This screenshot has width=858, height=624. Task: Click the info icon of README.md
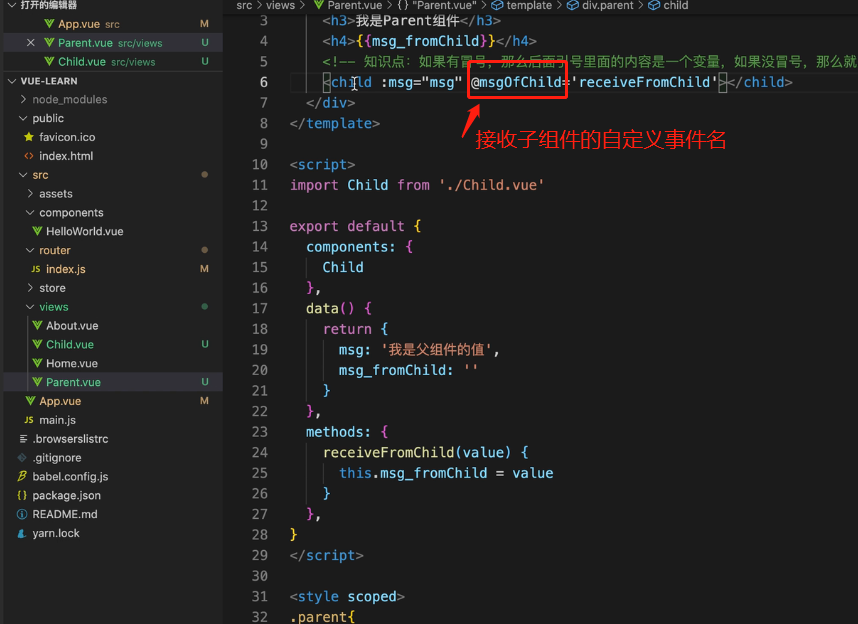(22, 515)
